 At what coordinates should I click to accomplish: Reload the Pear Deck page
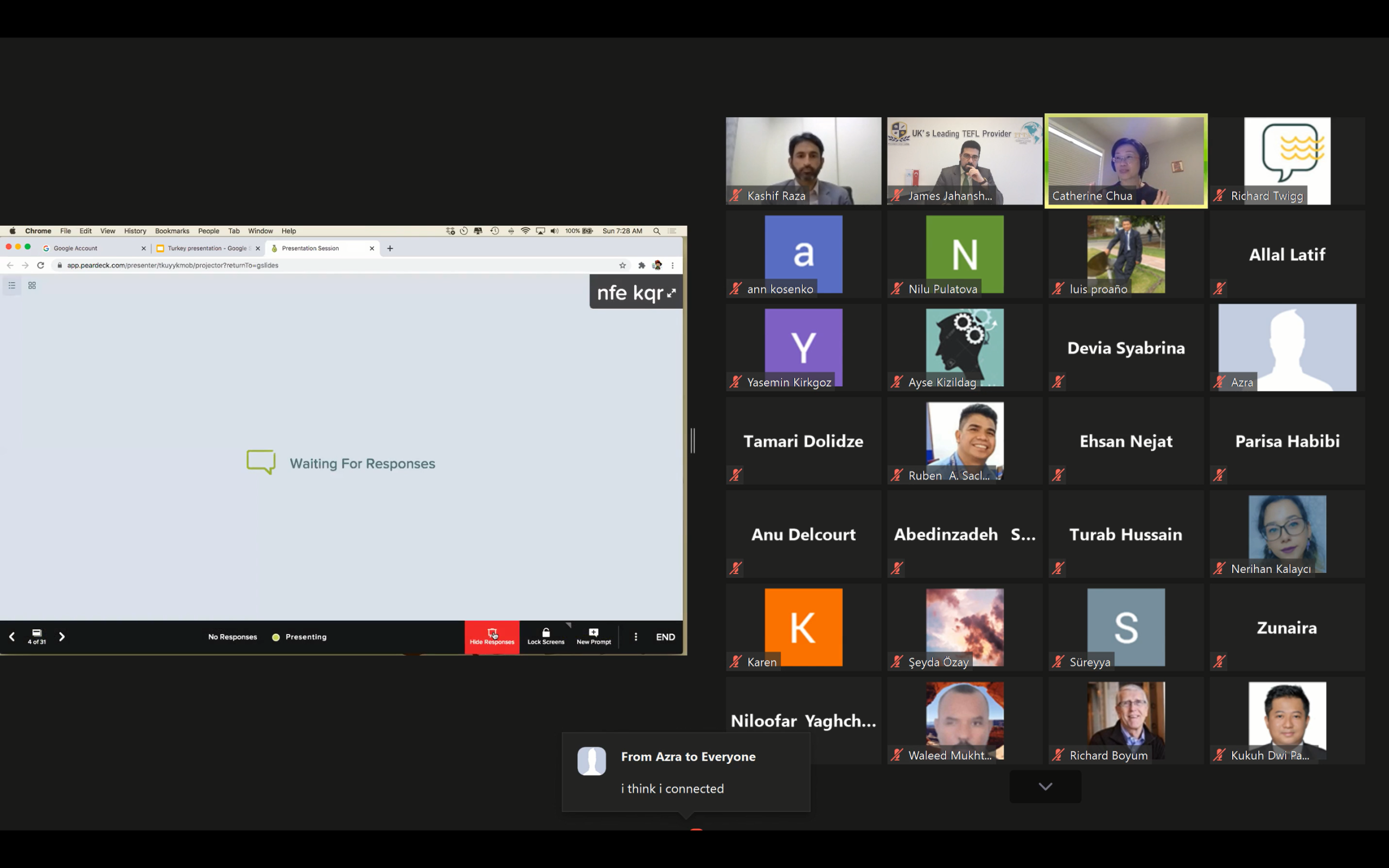(x=41, y=265)
